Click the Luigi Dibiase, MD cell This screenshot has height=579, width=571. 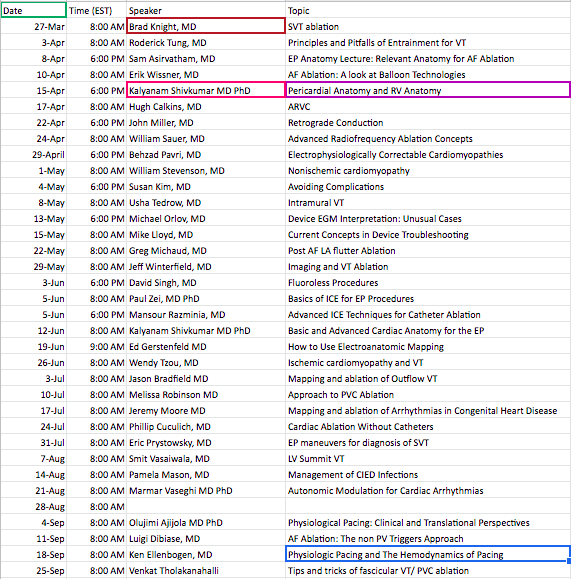(x=206, y=538)
